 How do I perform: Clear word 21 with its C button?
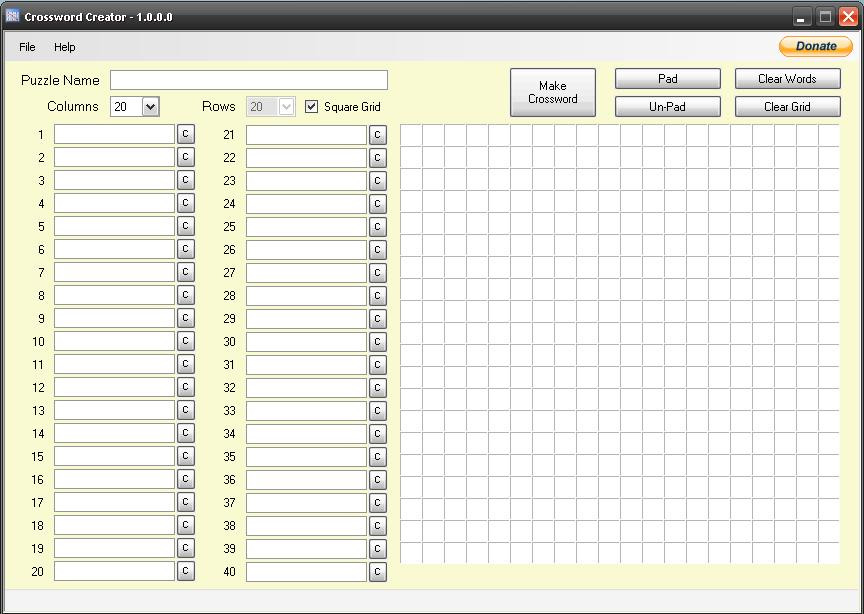(377, 134)
